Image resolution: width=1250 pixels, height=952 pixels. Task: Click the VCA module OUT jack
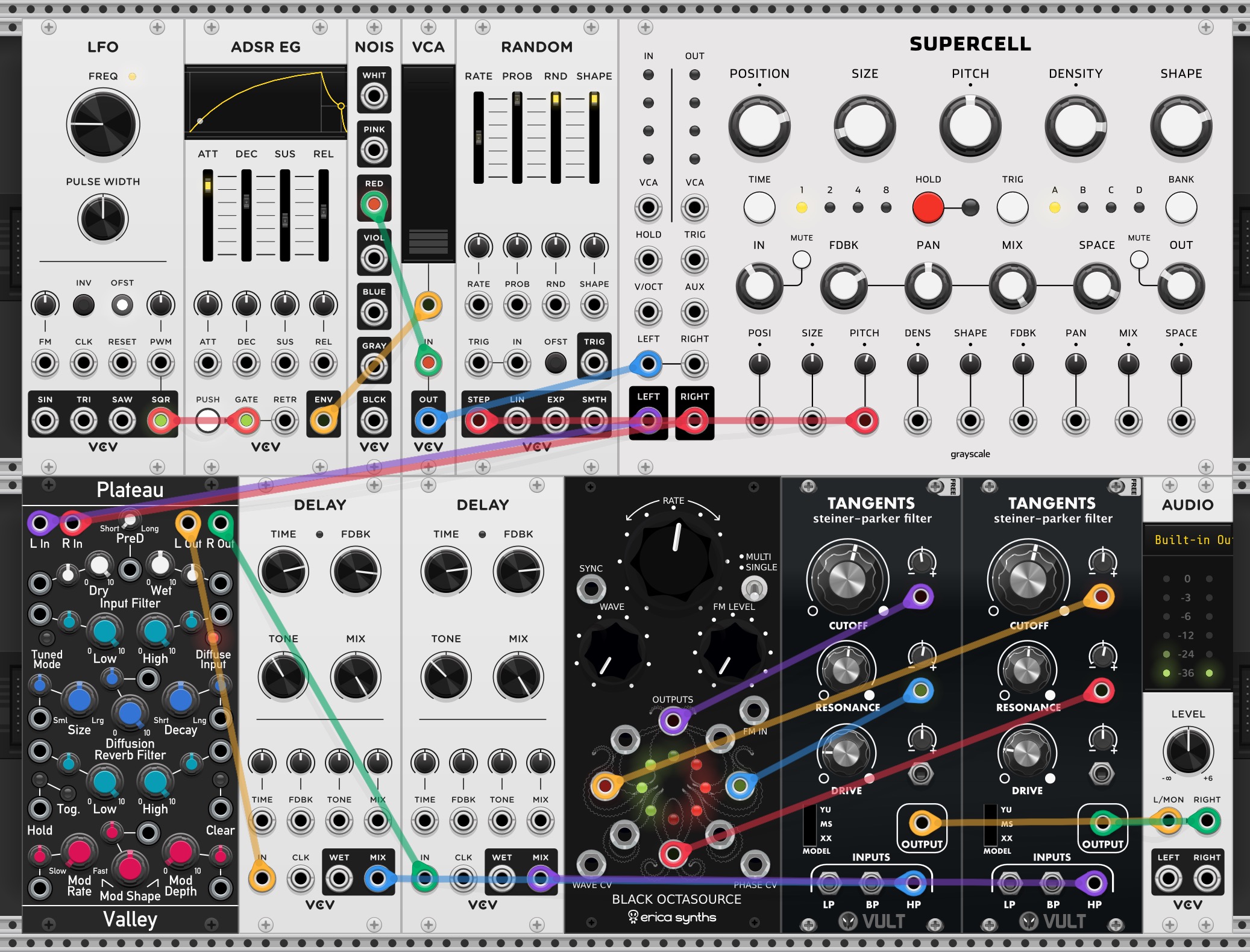[x=428, y=421]
